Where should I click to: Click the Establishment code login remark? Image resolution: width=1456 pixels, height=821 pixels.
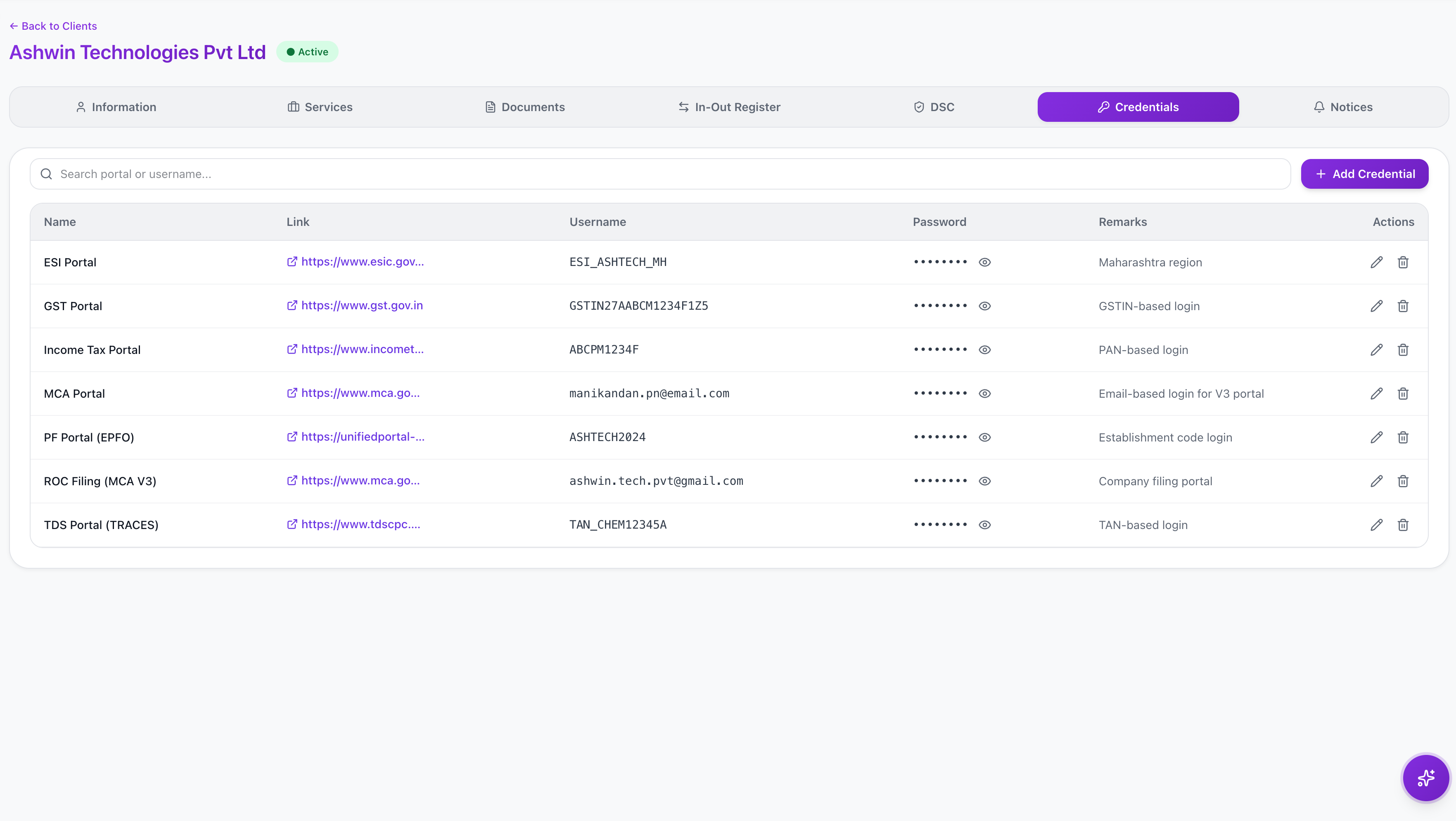click(1165, 438)
